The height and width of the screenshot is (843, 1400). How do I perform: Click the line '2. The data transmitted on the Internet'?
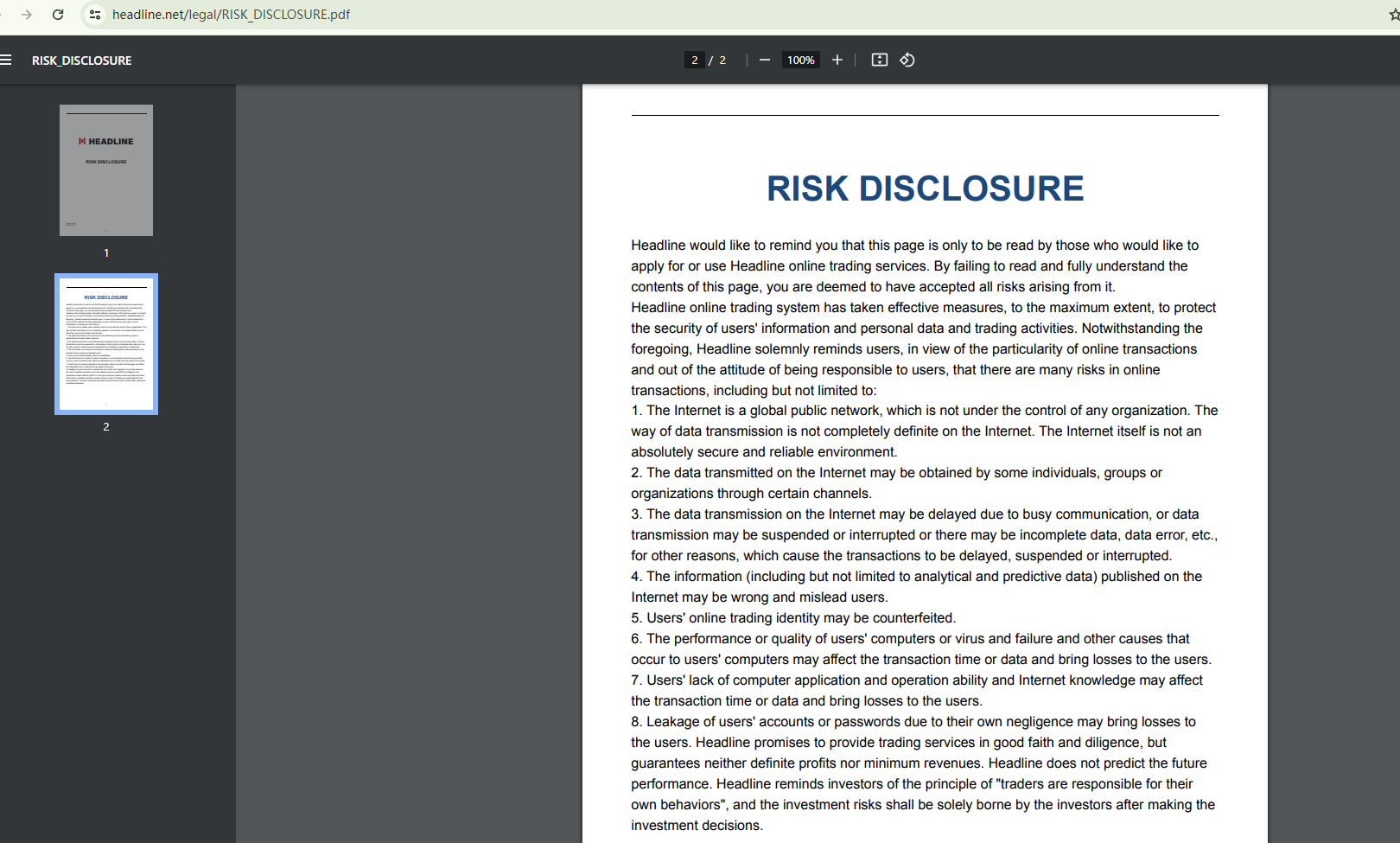pos(897,473)
